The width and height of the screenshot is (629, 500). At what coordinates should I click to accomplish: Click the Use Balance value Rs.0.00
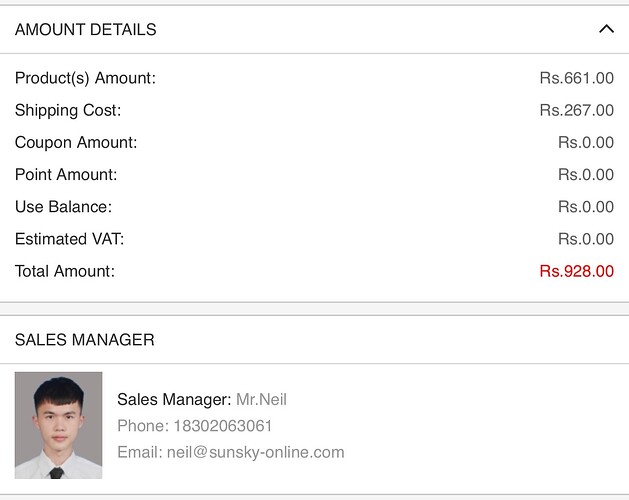coord(585,207)
